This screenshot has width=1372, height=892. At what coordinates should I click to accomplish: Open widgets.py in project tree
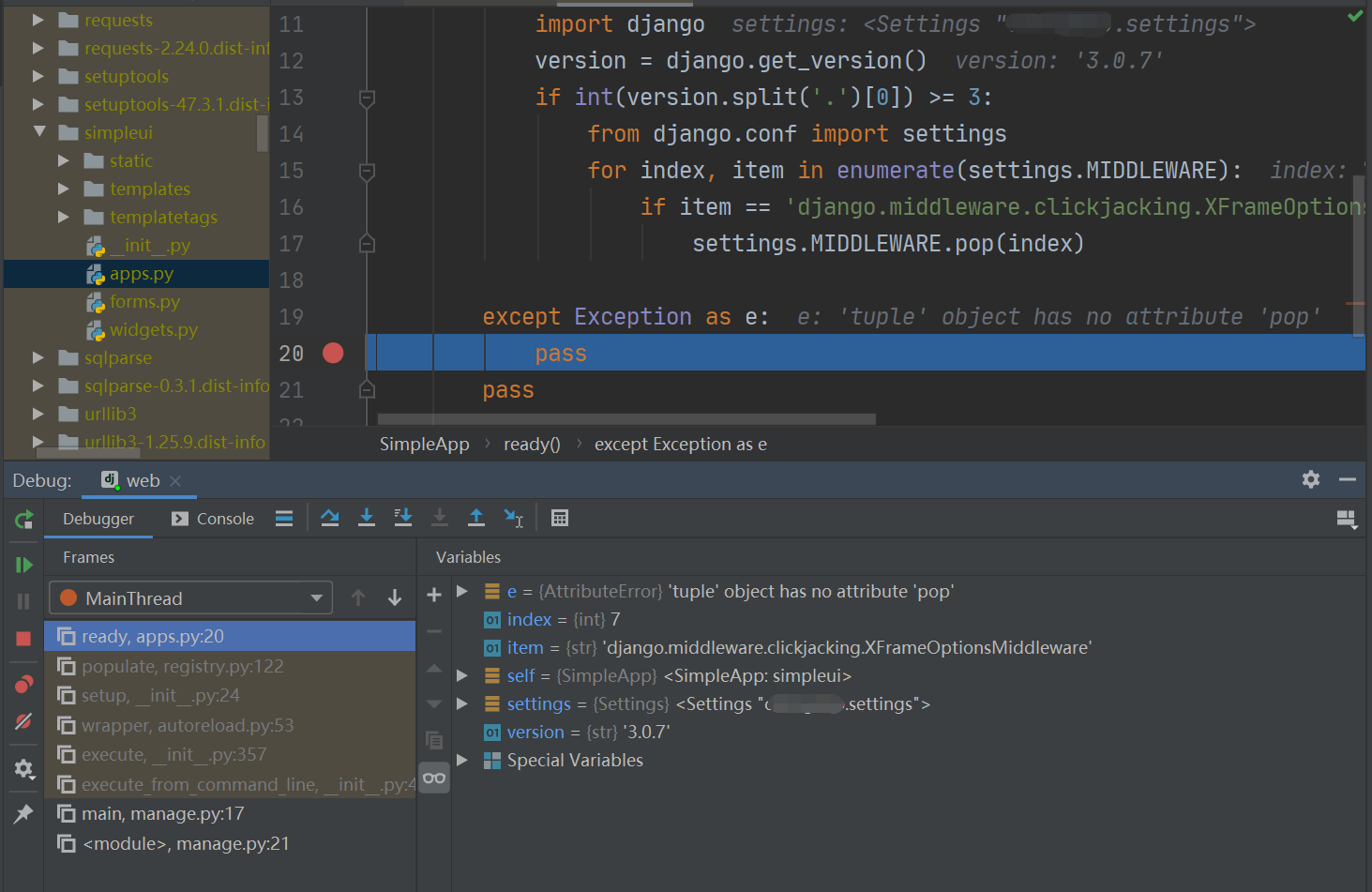point(154,329)
